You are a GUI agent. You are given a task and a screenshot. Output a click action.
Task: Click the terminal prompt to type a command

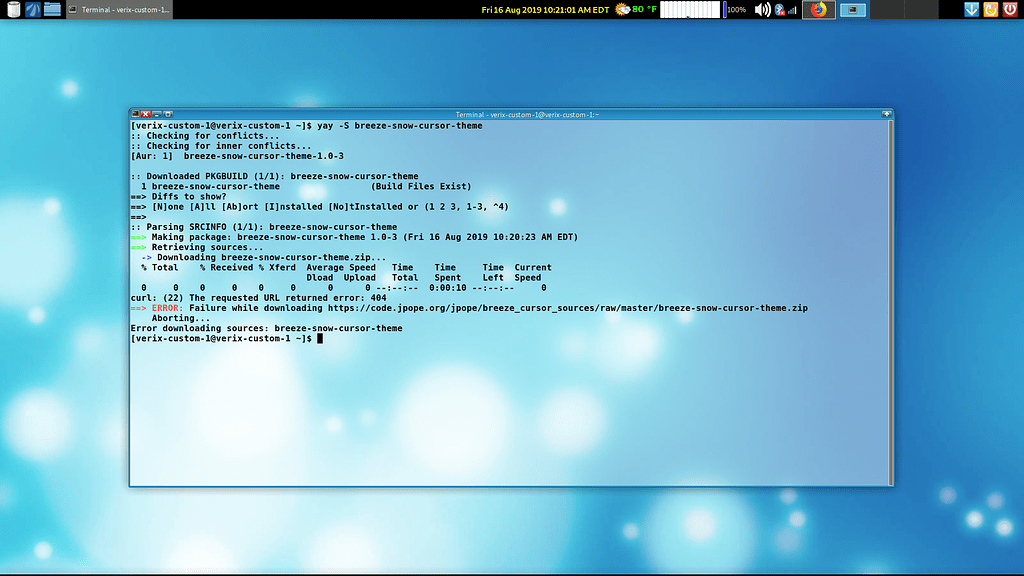320,337
